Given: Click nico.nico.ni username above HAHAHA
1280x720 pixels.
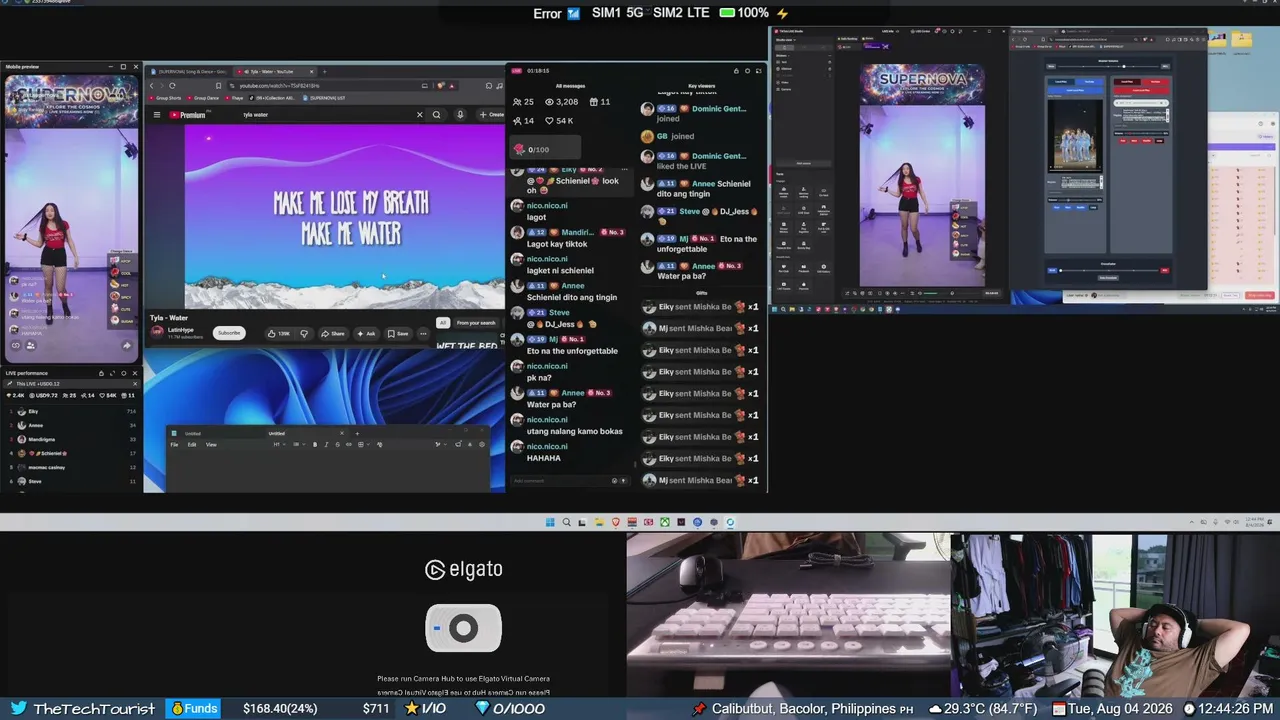Looking at the screenshot, I should tap(547, 447).
